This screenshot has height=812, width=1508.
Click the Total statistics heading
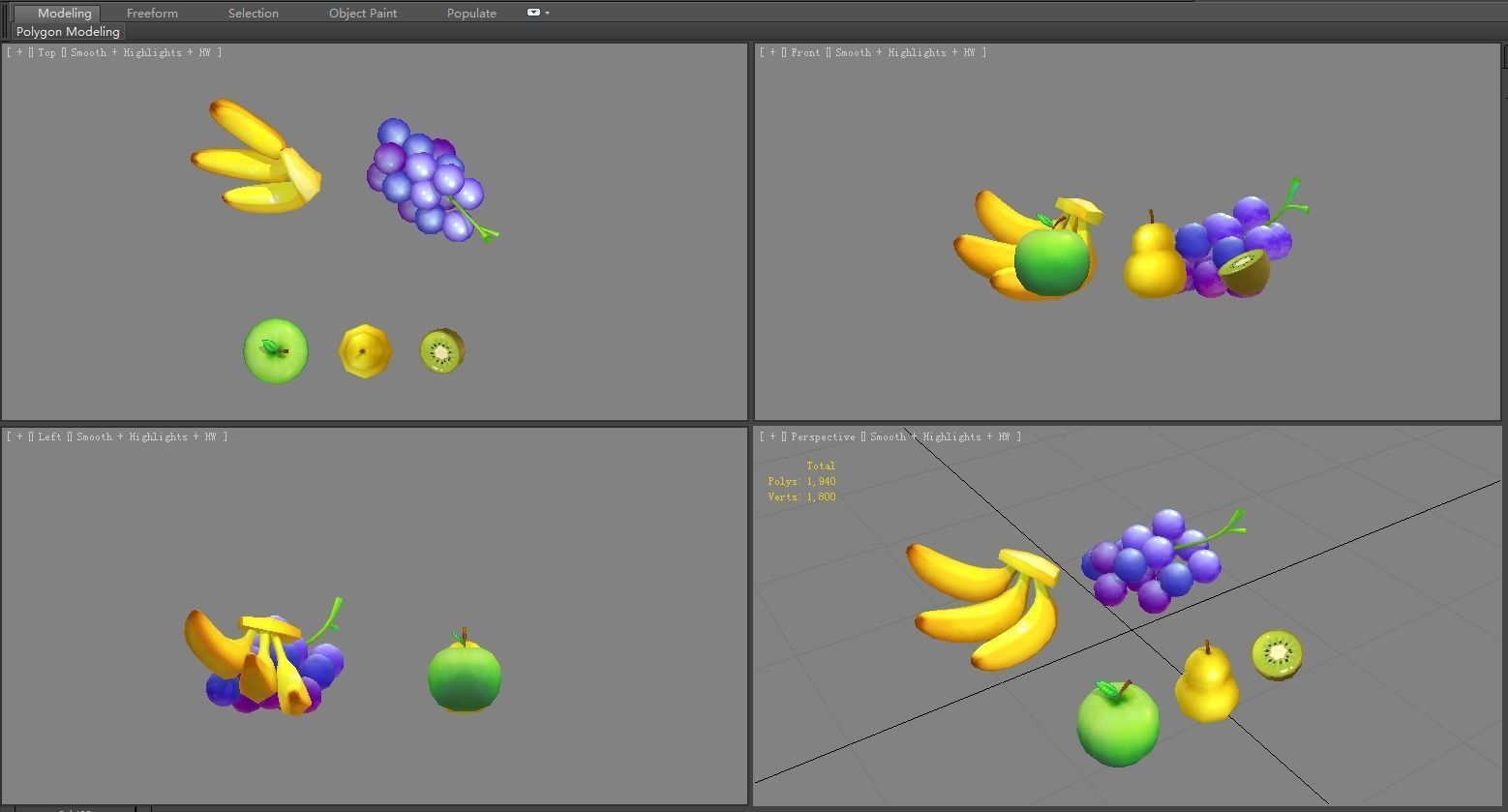click(x=820, y=466)
